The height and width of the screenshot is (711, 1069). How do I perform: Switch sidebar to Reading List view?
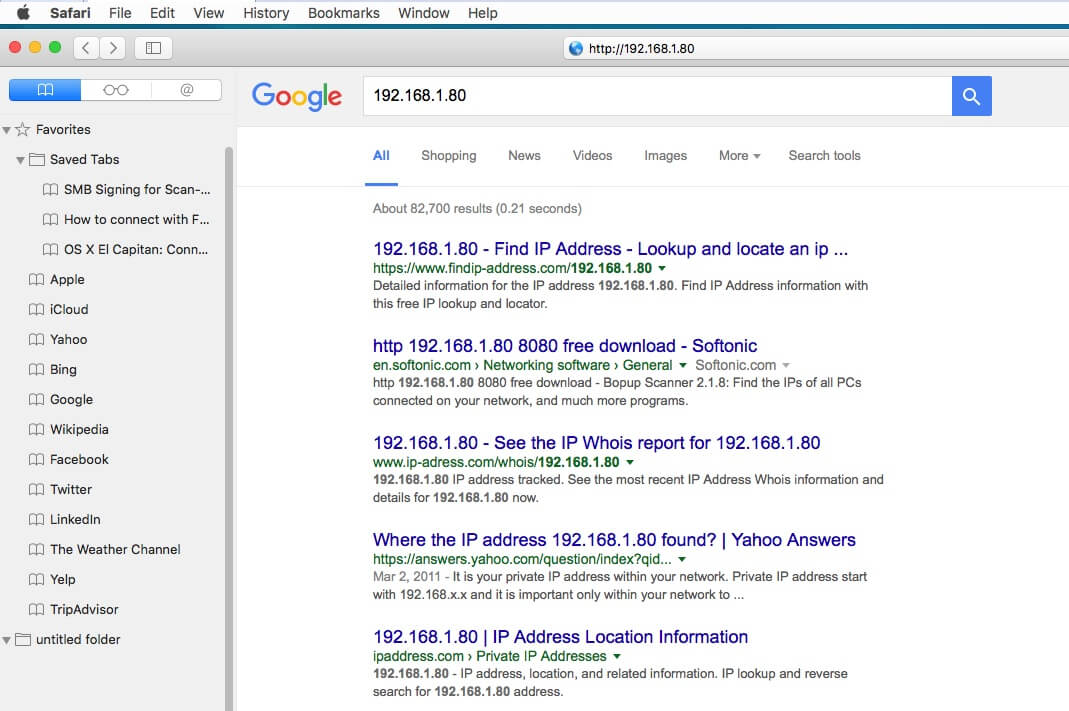[116, 90]
